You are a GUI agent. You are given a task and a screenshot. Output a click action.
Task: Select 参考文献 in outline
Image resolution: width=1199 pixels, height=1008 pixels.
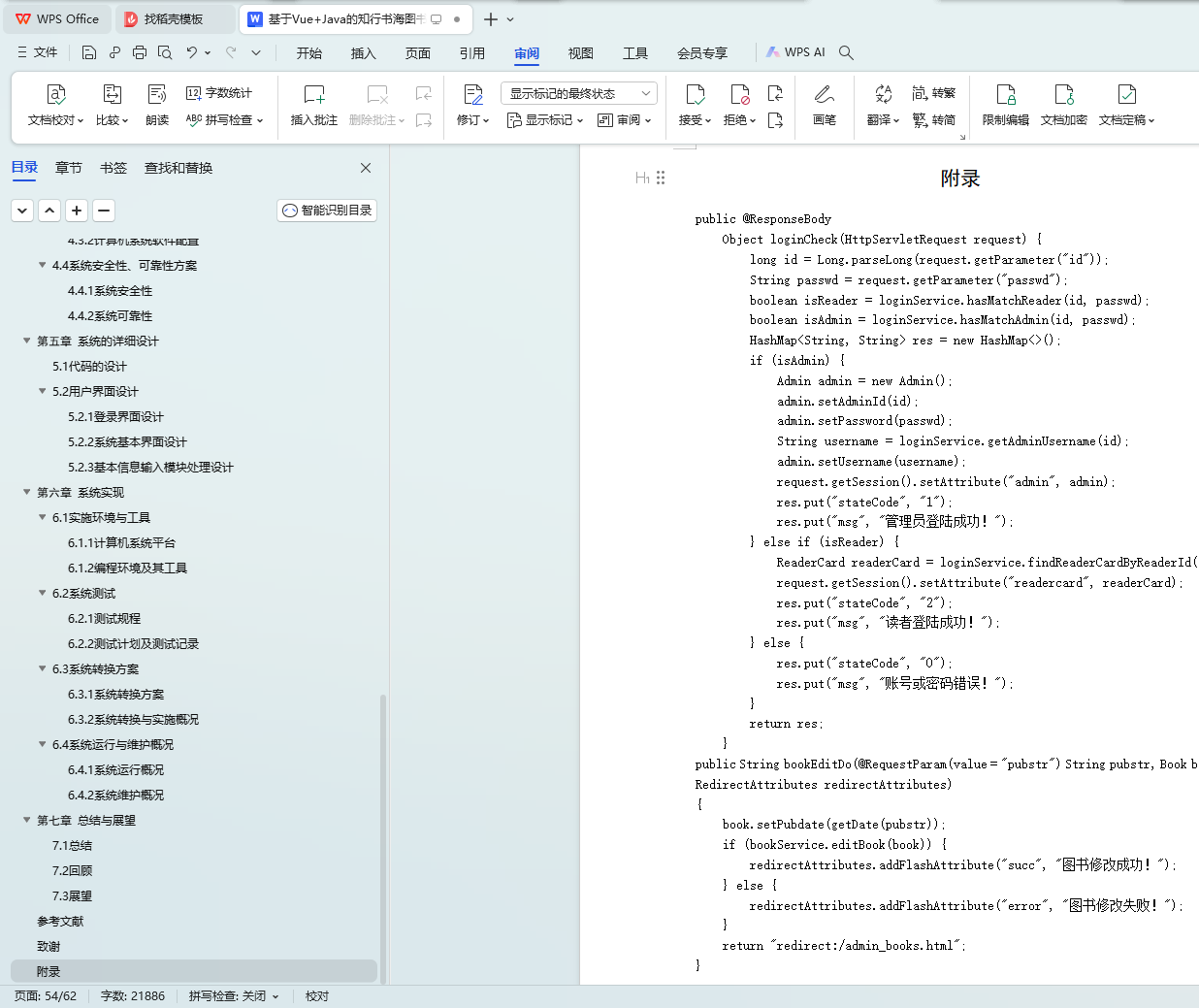pos(60,921)
